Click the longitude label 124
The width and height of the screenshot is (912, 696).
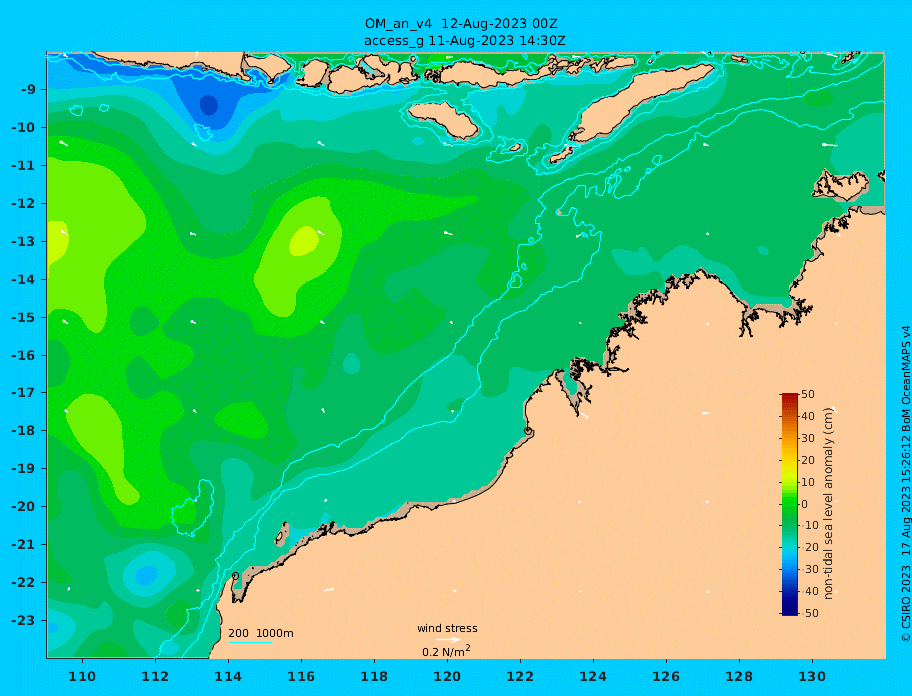point(593,676)
